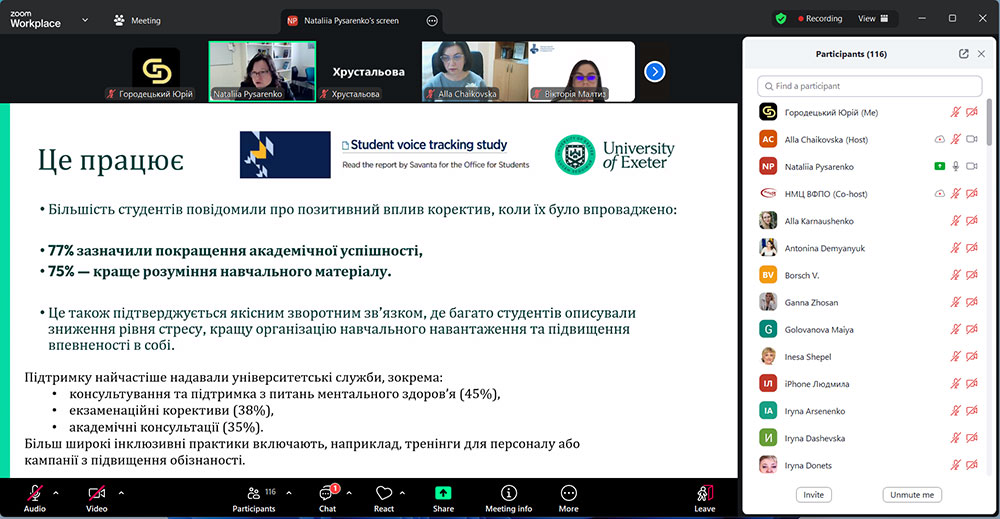1000x519 pixels.
Task: Click the participants list scrollbar
Action: (x=988, y=130)
